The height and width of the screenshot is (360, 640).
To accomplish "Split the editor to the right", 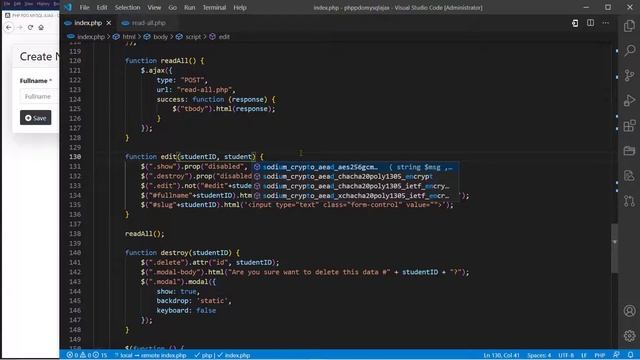I will (590, 23).
